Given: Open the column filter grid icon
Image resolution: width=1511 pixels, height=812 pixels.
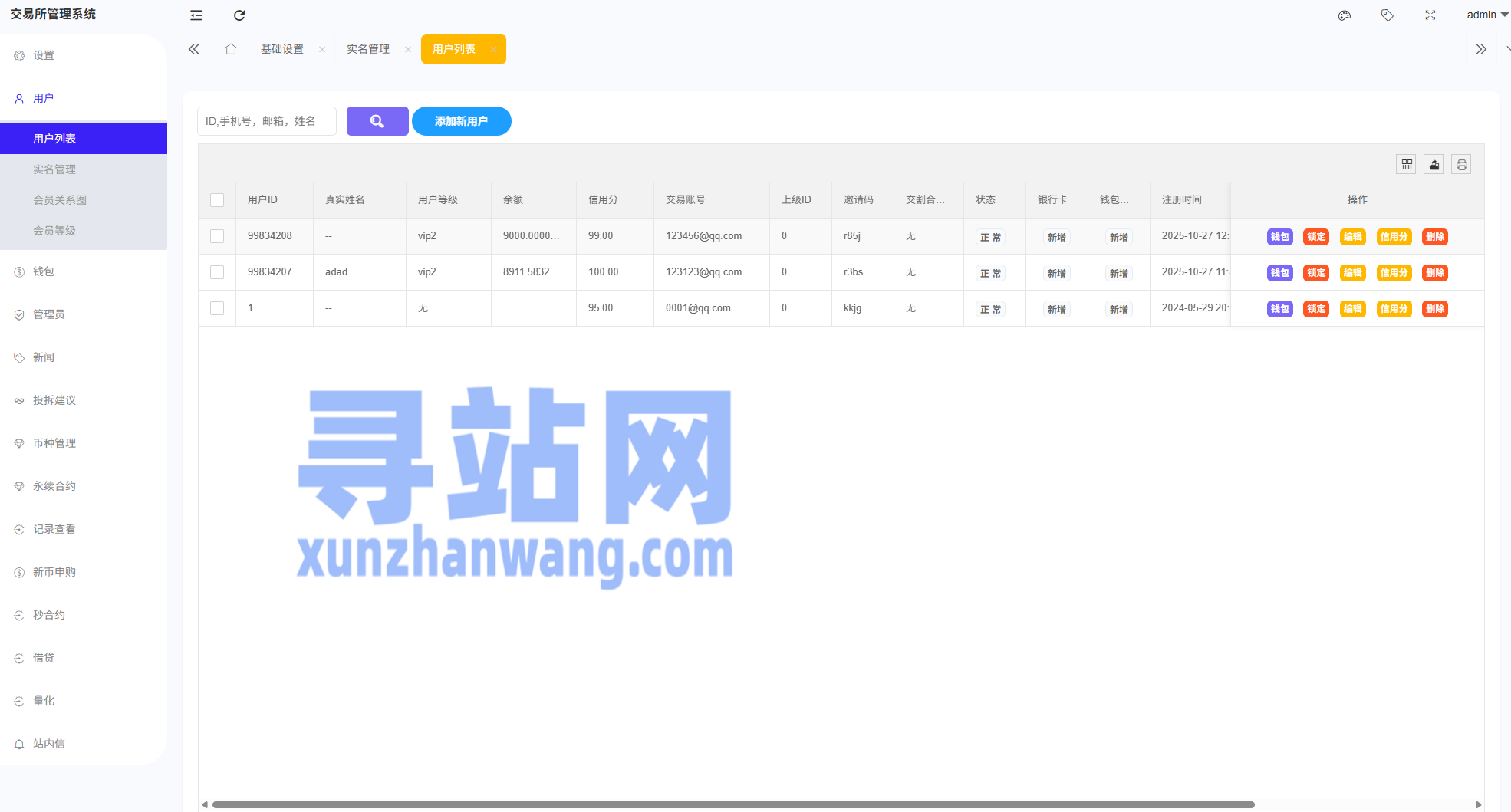Looking at the screenshot, I should [x=1406, y=165].
